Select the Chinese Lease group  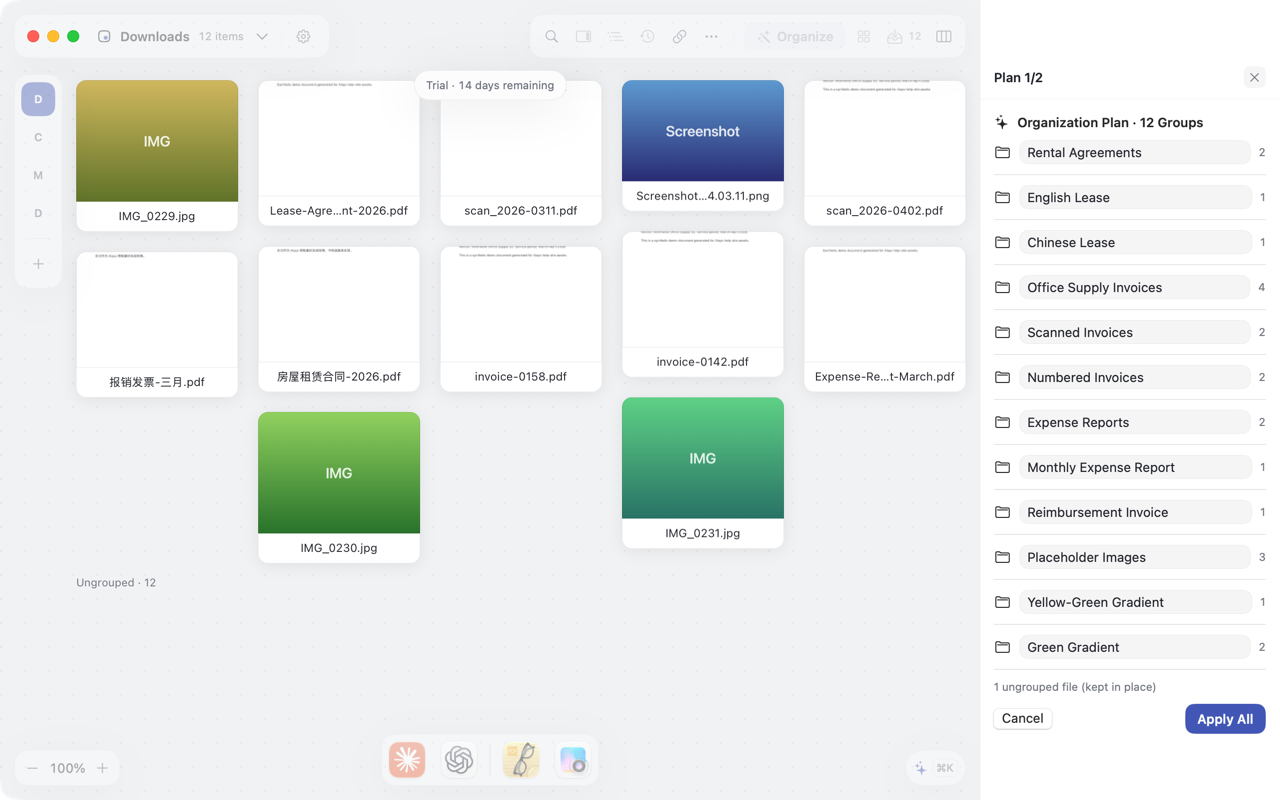[x=1134, y=242]
